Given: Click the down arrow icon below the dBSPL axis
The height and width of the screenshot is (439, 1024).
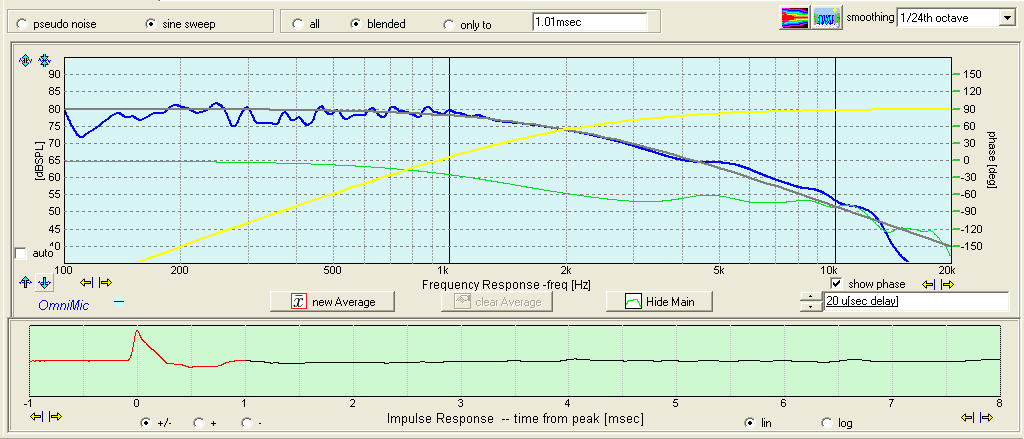Looking at the screenshot, I should [x=43, y=283].
